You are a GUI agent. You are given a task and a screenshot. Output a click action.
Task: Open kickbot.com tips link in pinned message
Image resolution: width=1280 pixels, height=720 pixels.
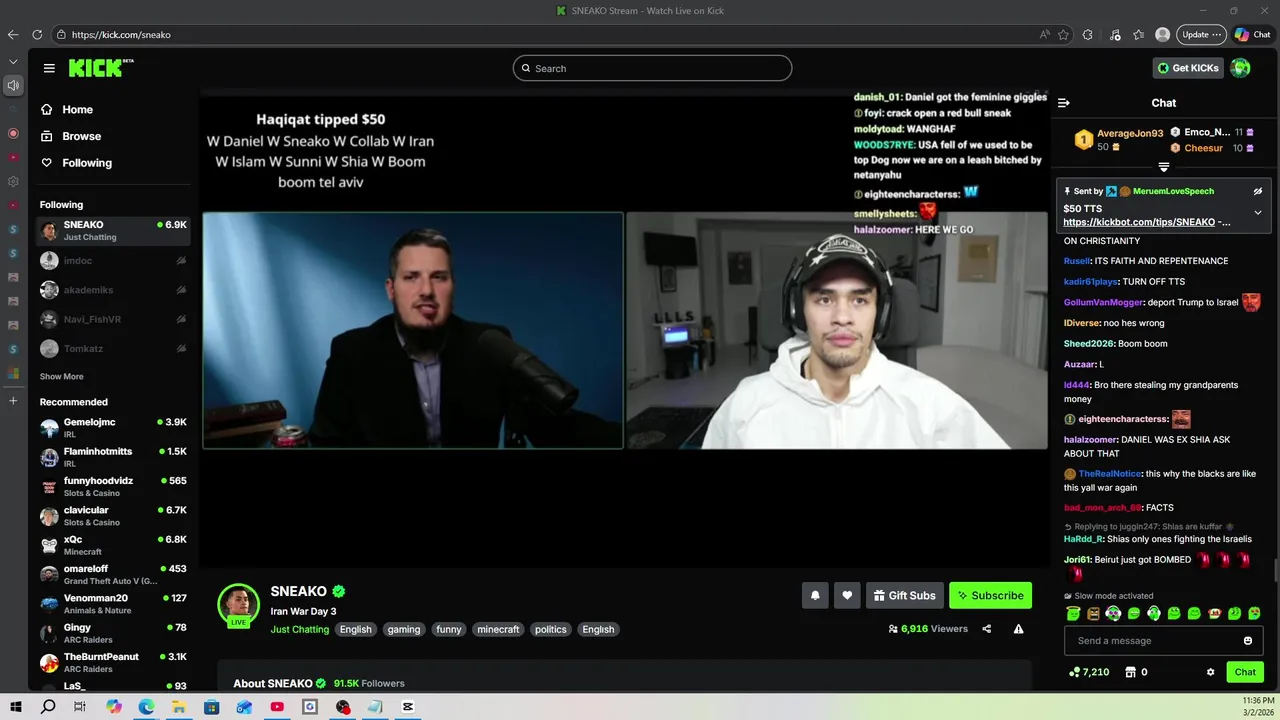pos(1139,222)
